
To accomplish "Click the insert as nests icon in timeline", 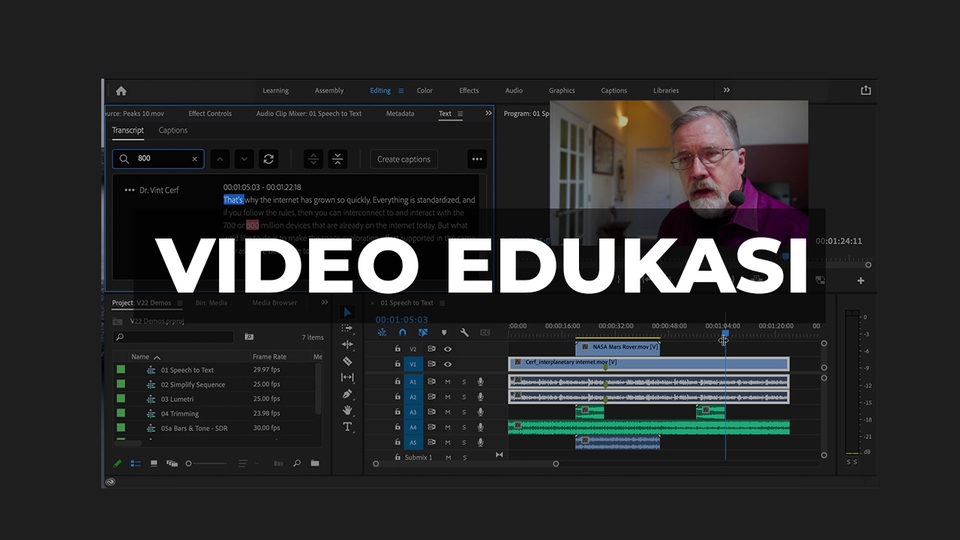I will (382, 332).
